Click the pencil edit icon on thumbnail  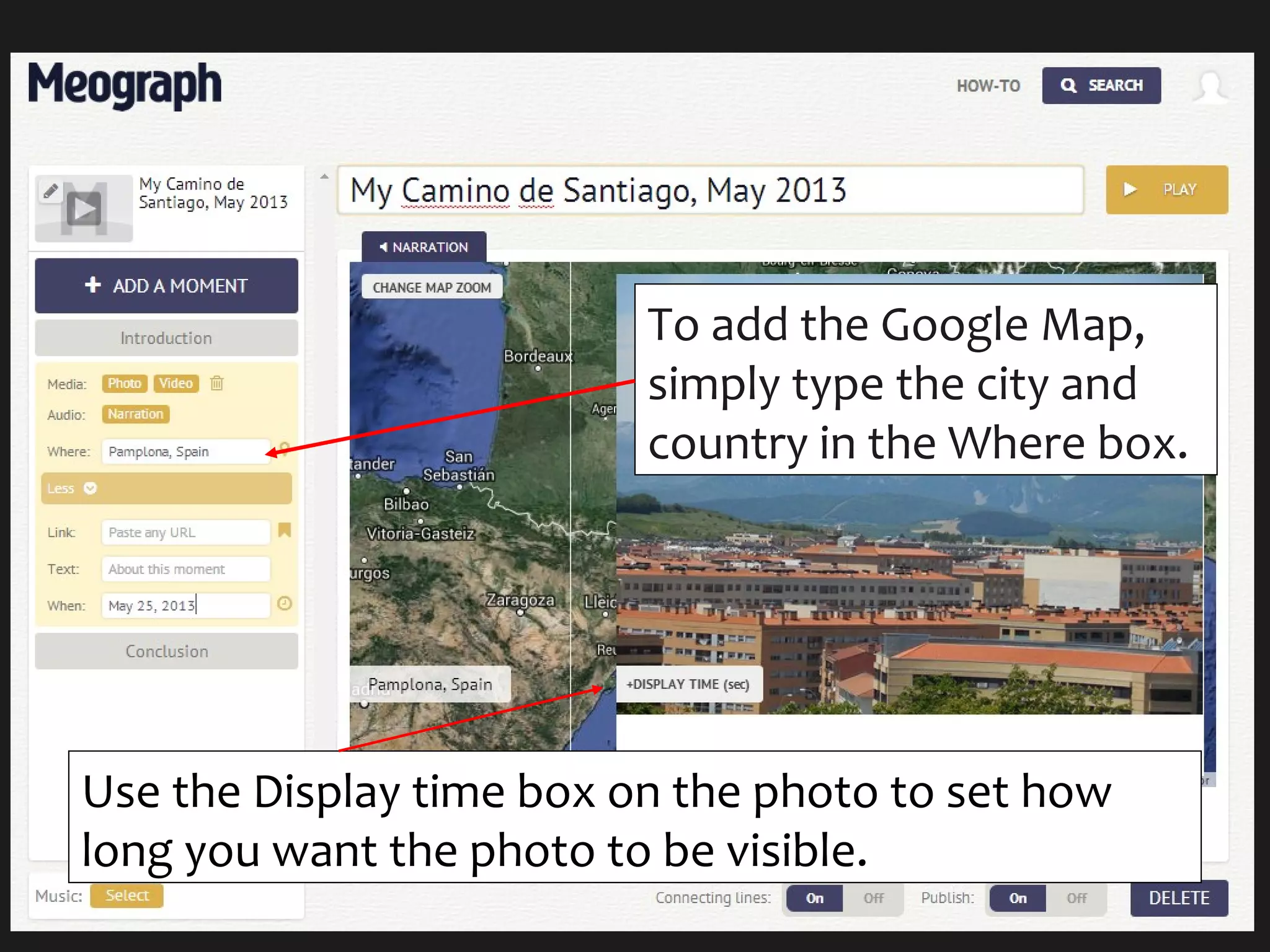click(x=51, y=191)
